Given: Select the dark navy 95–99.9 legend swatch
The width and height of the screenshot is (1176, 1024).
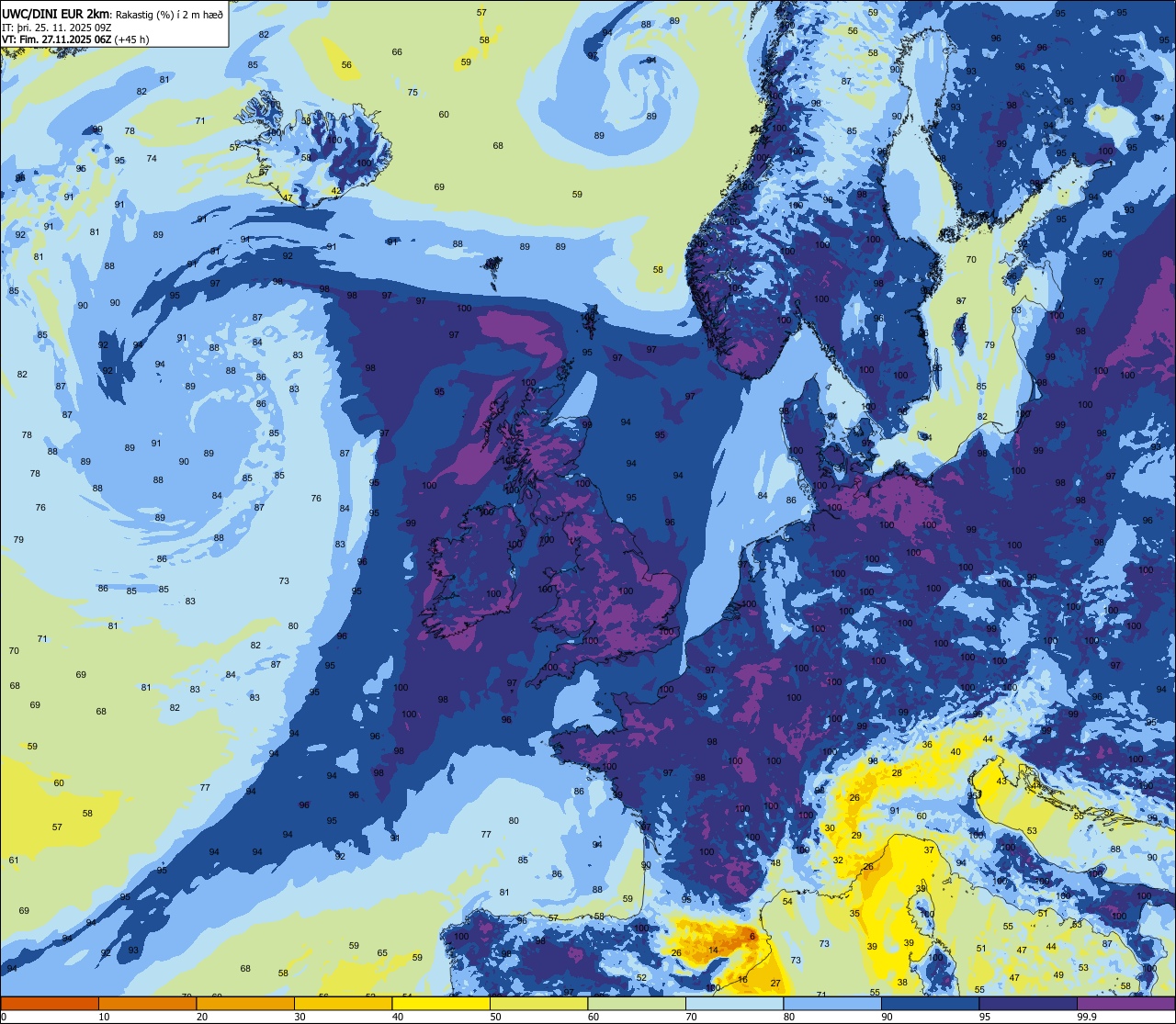Looking at the screenshot, I should (x=1028, y=1004).
